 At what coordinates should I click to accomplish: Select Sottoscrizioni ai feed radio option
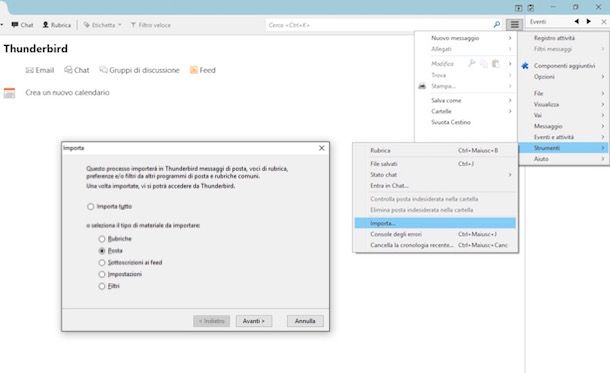(x=102, y=263)
